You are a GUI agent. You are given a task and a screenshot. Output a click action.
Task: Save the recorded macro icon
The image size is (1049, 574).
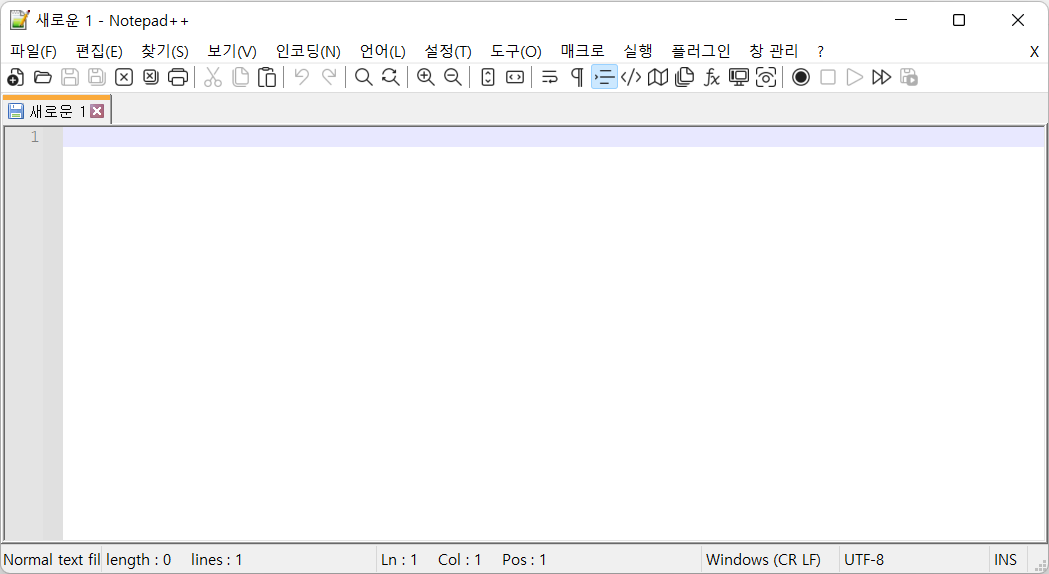click(x=909, y=78)
